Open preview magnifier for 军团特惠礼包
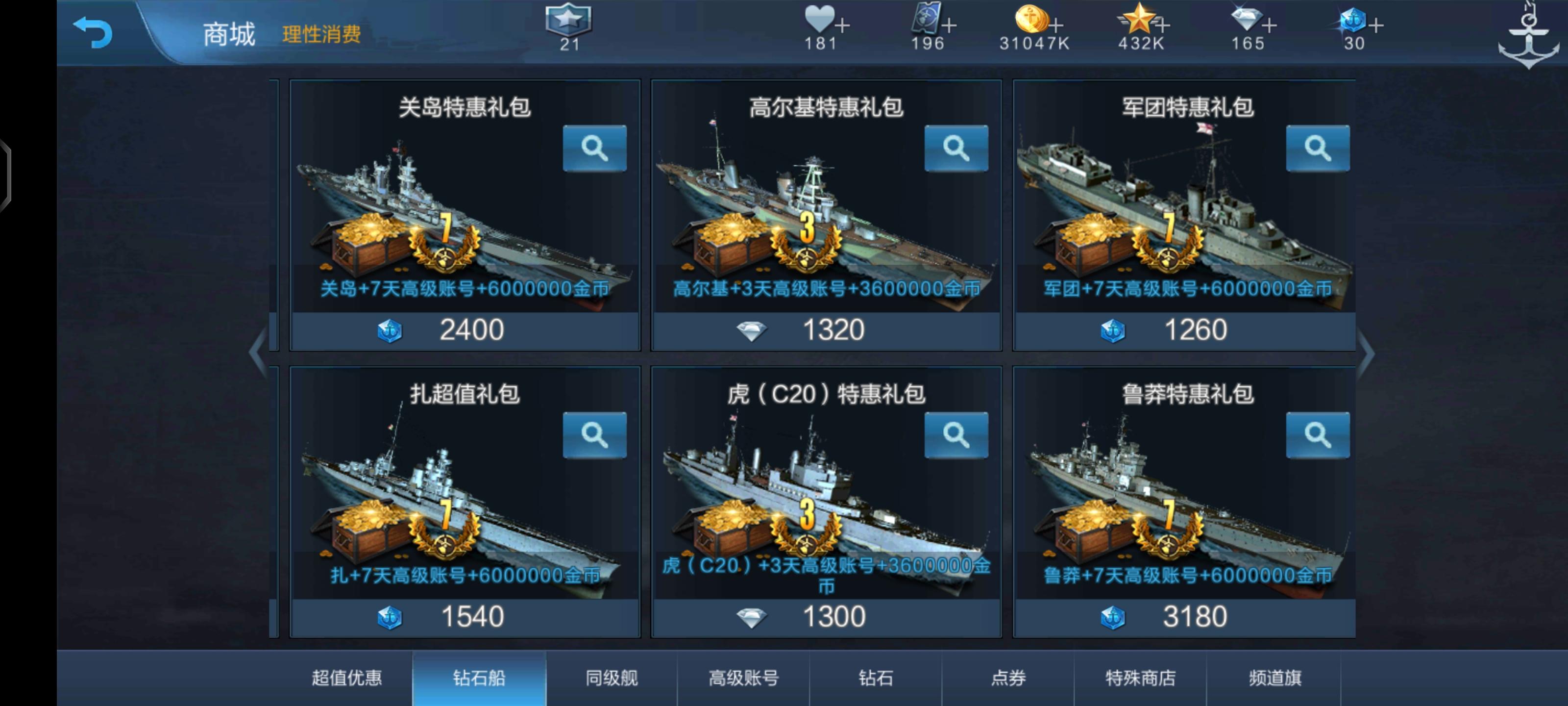 tap(1317, 148)
